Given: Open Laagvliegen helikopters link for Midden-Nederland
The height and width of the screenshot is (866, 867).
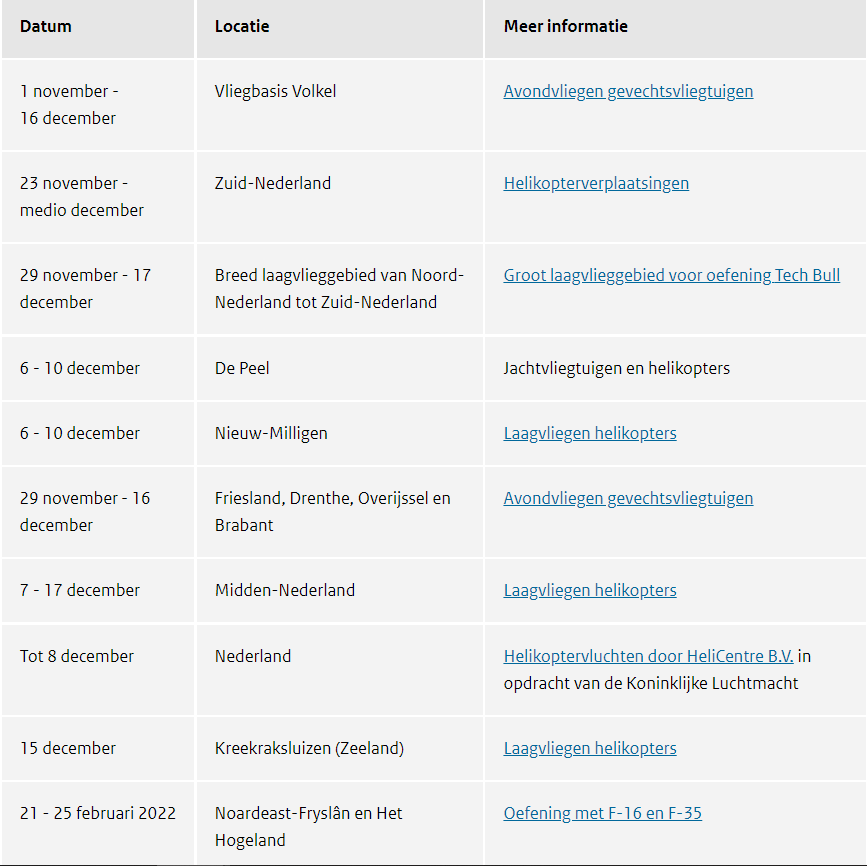Looking at the screenshot, I should (590, 591).
